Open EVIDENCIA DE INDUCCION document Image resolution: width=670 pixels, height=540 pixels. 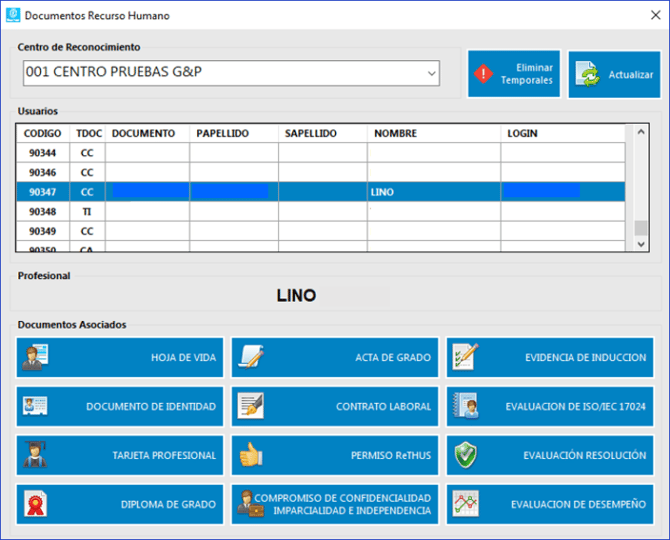tap(550, 358)
